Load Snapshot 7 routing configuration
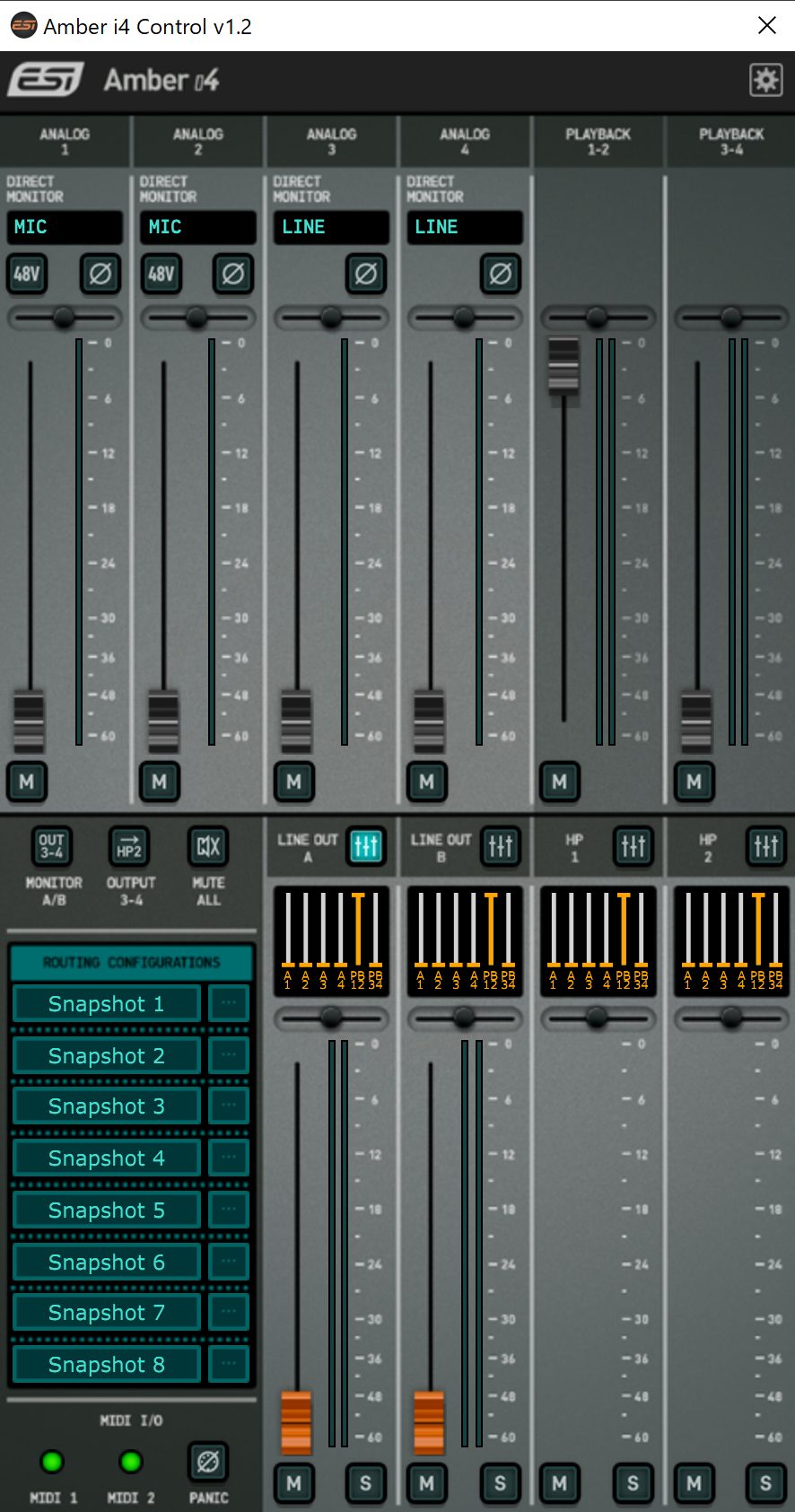This screenshot has width=795, height=1512. [x=107, y=1313]
